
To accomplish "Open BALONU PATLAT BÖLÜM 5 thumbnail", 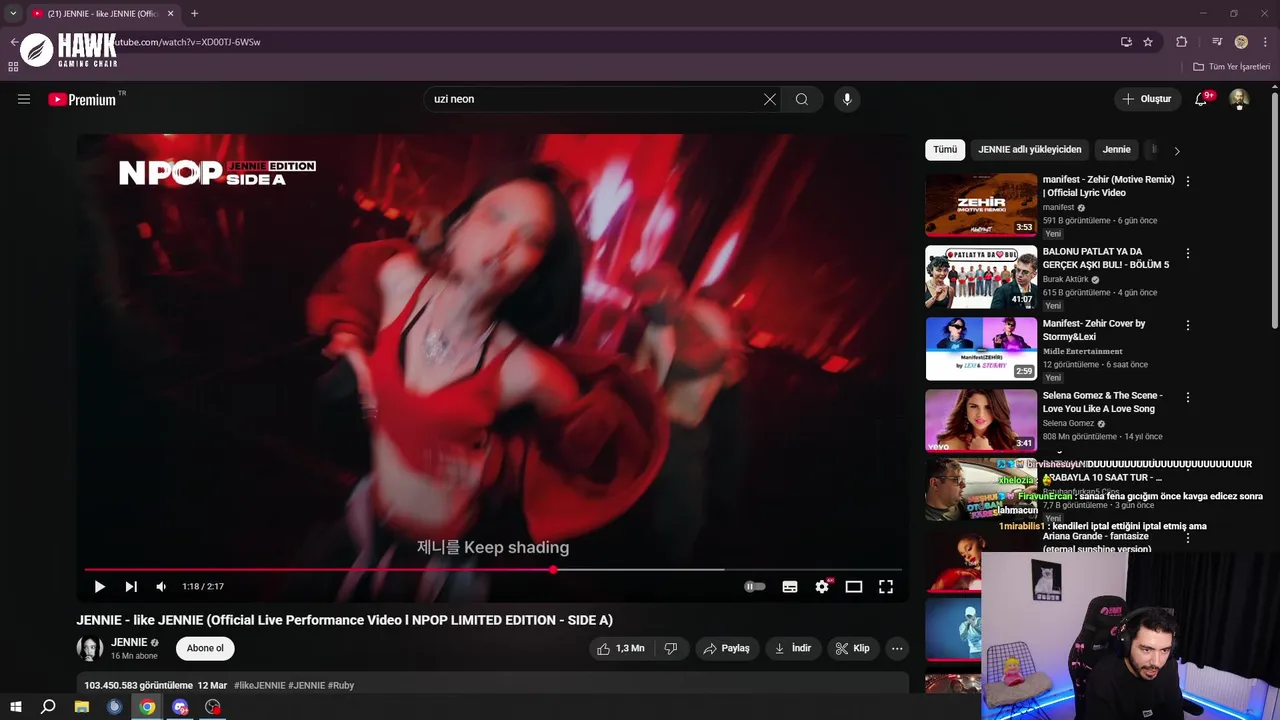I will click(981, 277).
